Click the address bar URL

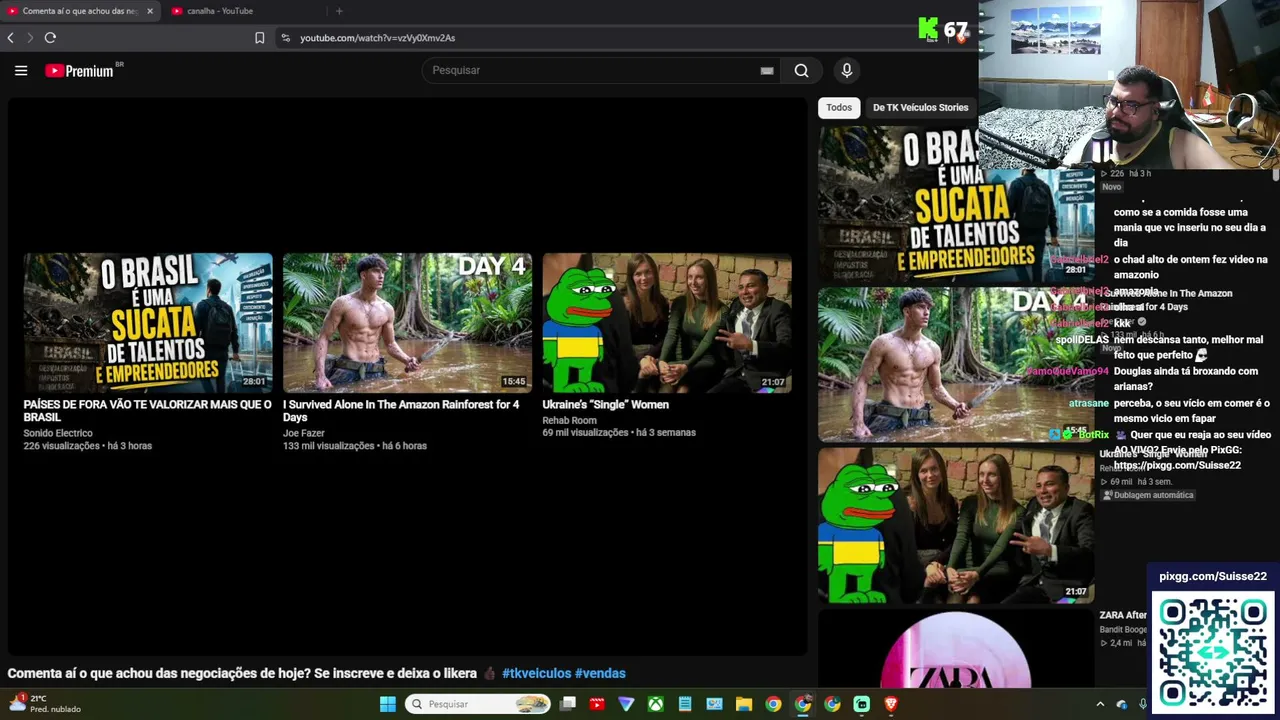pyautogui.click(x=377, y=38)
